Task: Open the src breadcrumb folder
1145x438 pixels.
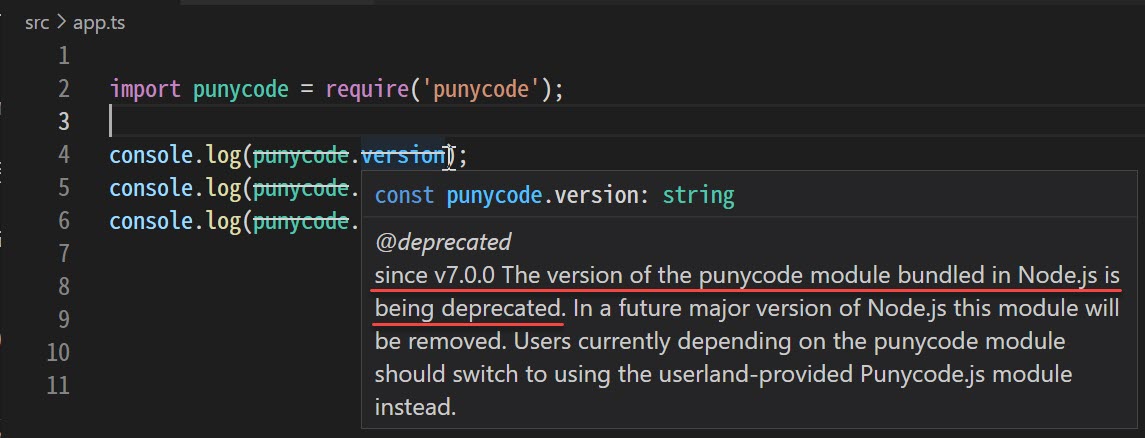Action: click(37, 23)
